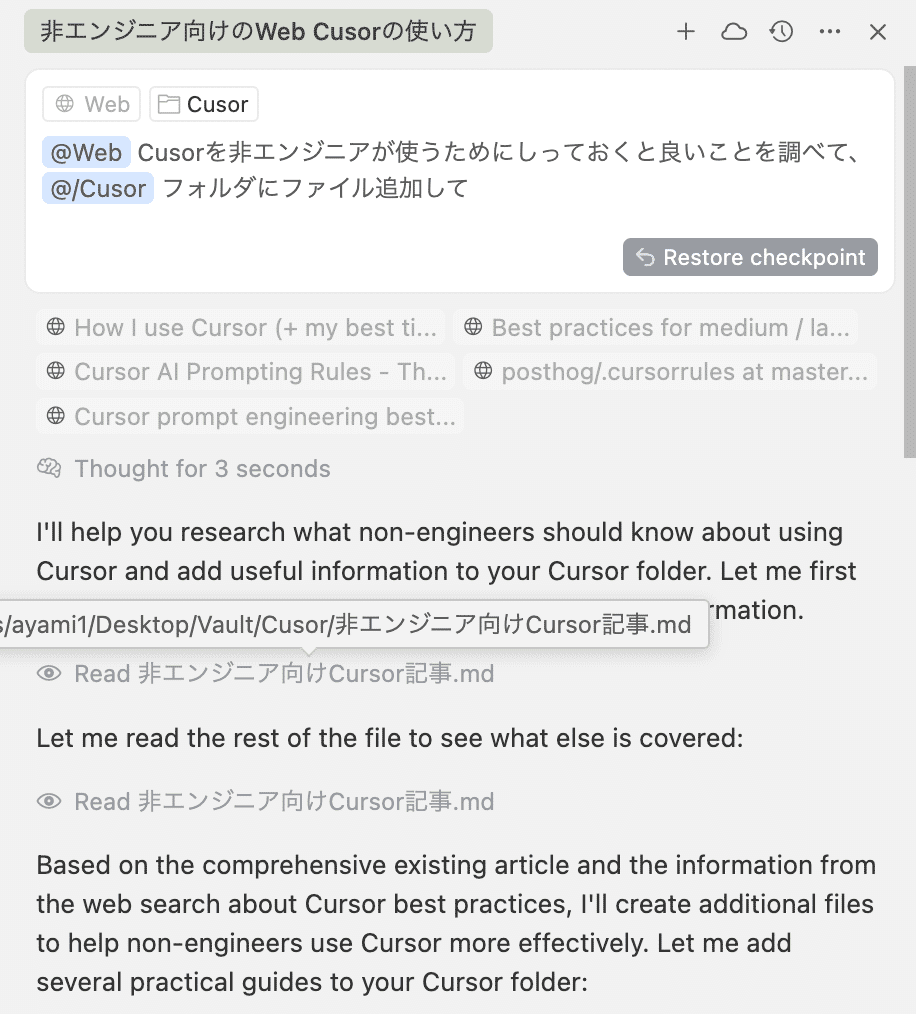Click the @/Cusor mention in the prompt

point(98,188)
